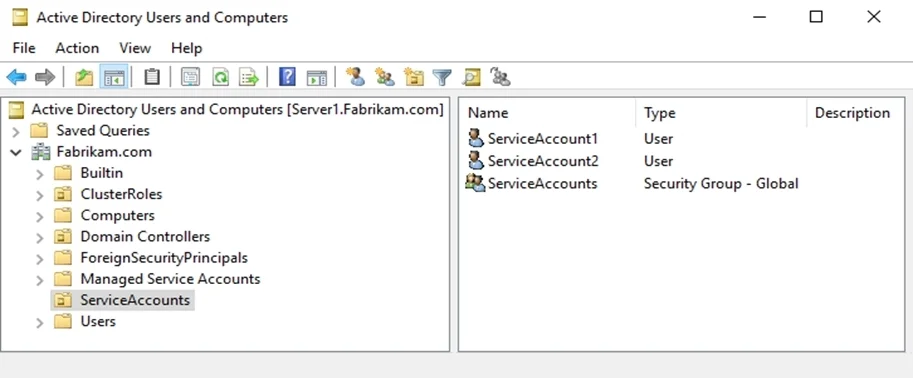Go up one level with folder arrow icon
The width and height of the screenshot is (913, 378).
click(x=84, y=77)
